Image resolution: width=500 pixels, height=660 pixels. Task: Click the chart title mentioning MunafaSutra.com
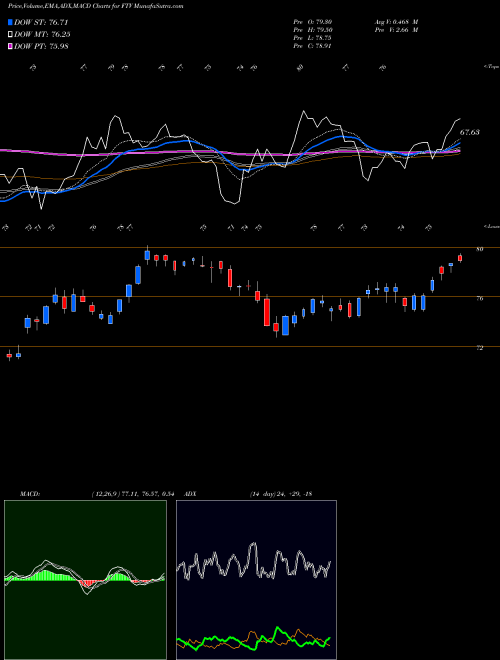96,6
